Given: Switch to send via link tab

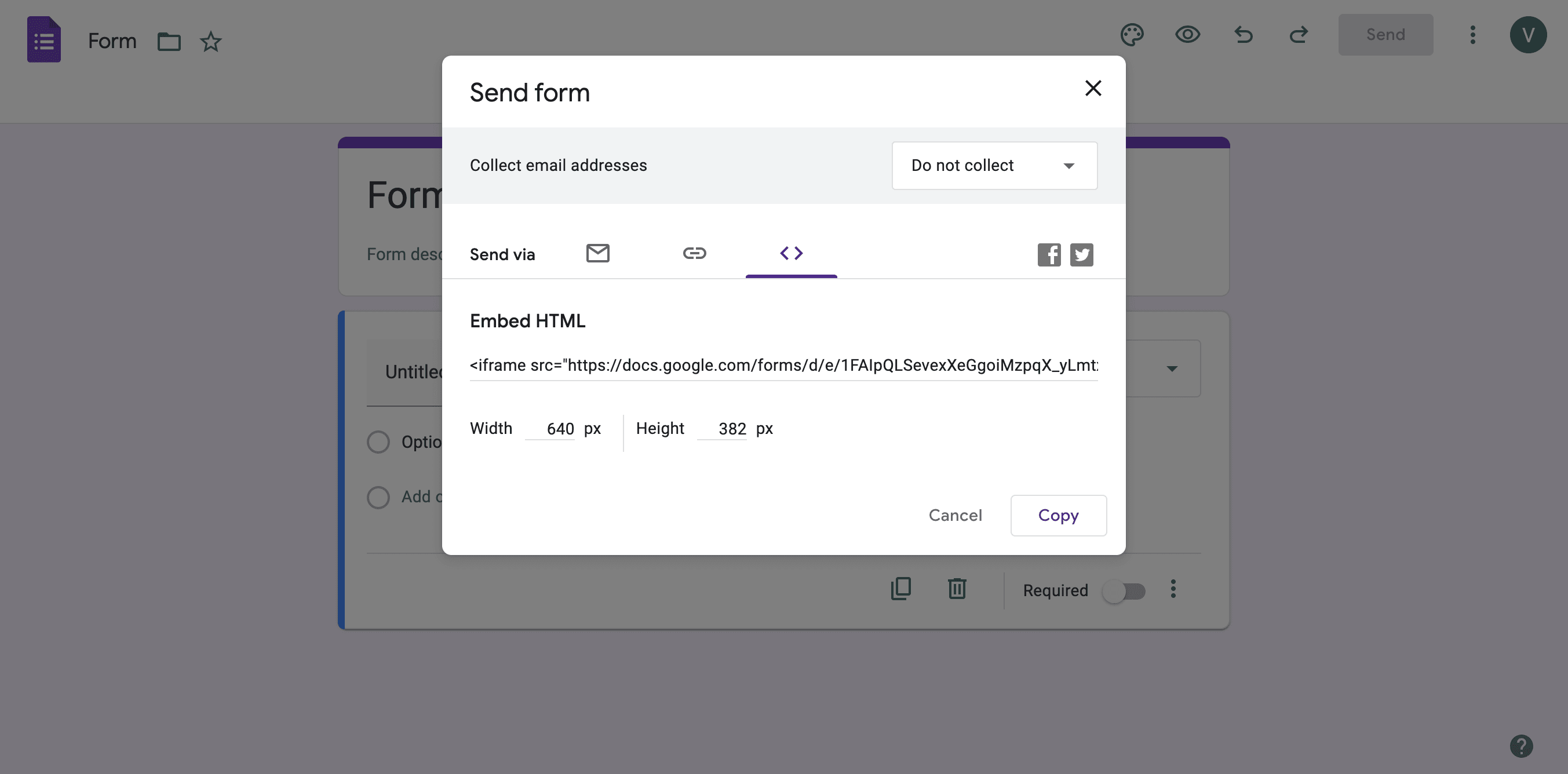Looking at the screenshot, I should click(x=695, y=253).
